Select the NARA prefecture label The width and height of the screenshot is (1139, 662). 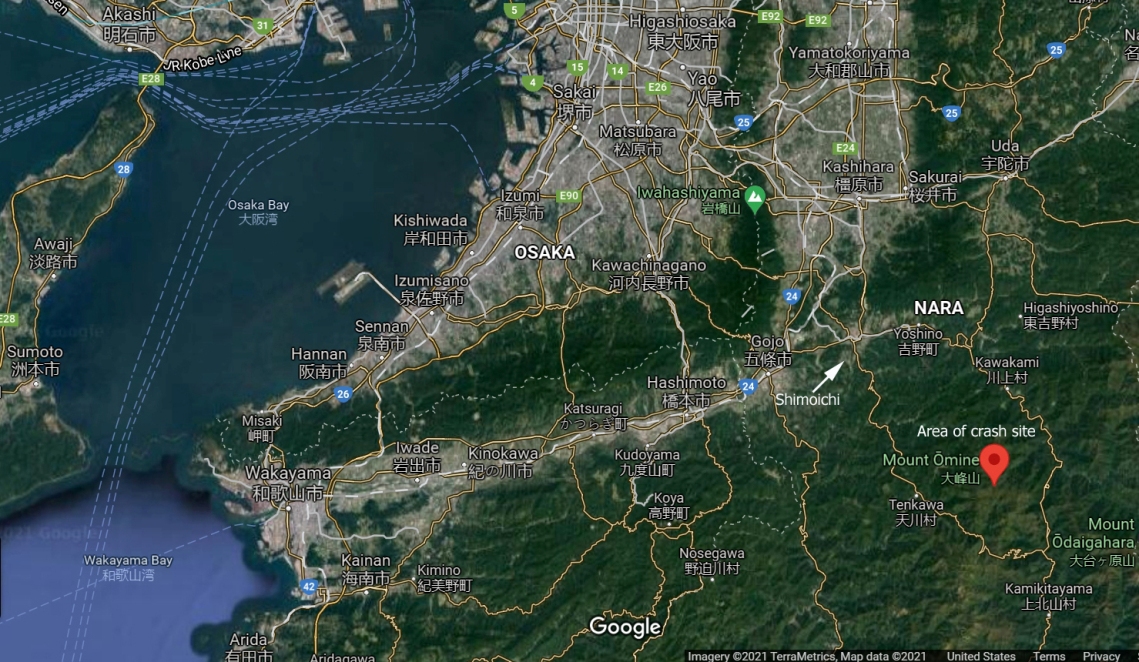click(x=938, y=308)
